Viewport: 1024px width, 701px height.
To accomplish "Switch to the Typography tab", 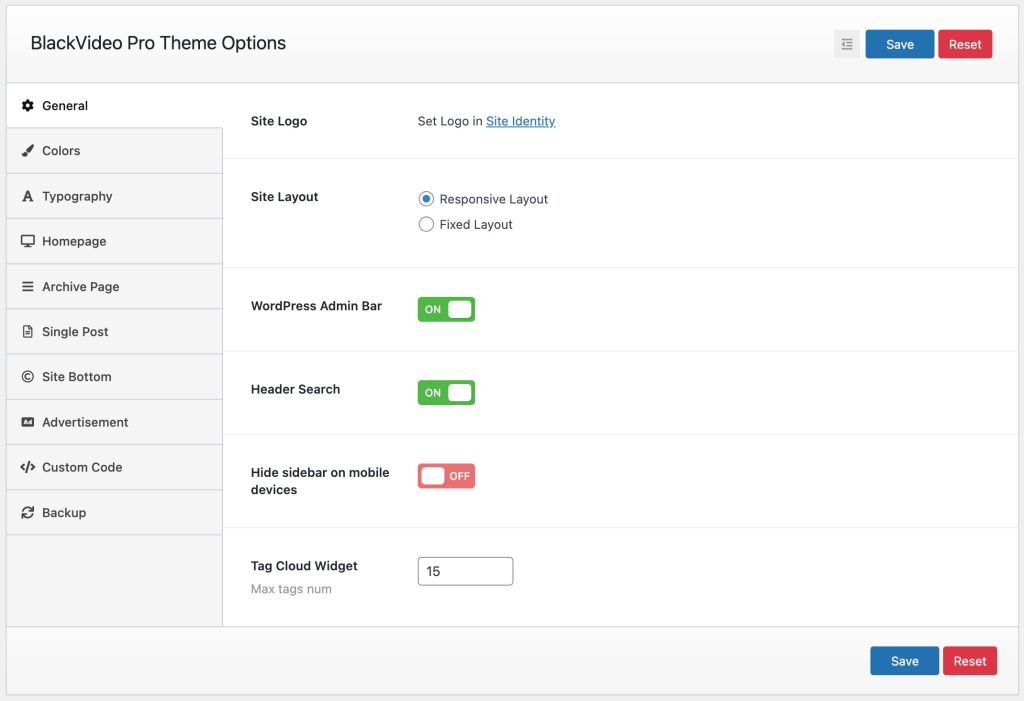I will [x=114, y=196].
